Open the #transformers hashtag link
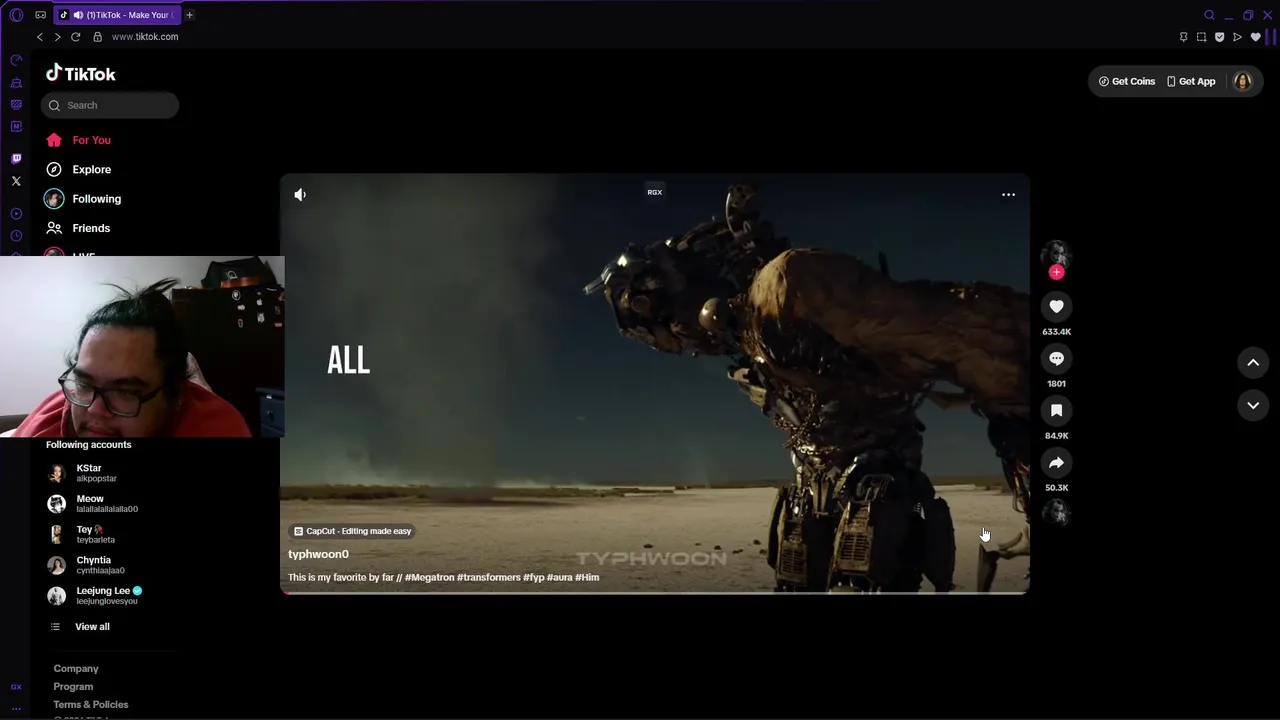This screenshot has height=720, width=1280. pos(488,577)
